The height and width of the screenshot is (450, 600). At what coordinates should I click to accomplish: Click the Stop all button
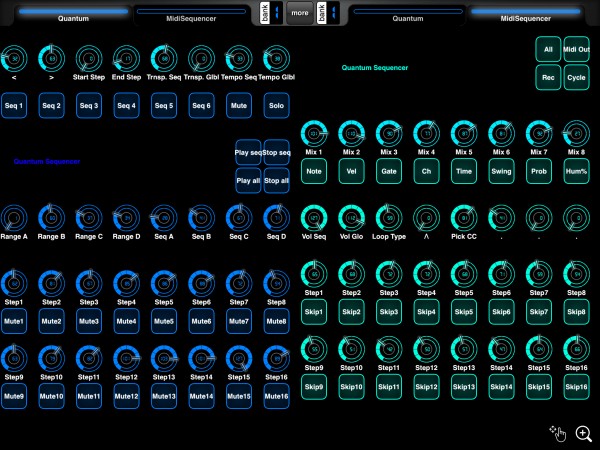coord(276,181)
